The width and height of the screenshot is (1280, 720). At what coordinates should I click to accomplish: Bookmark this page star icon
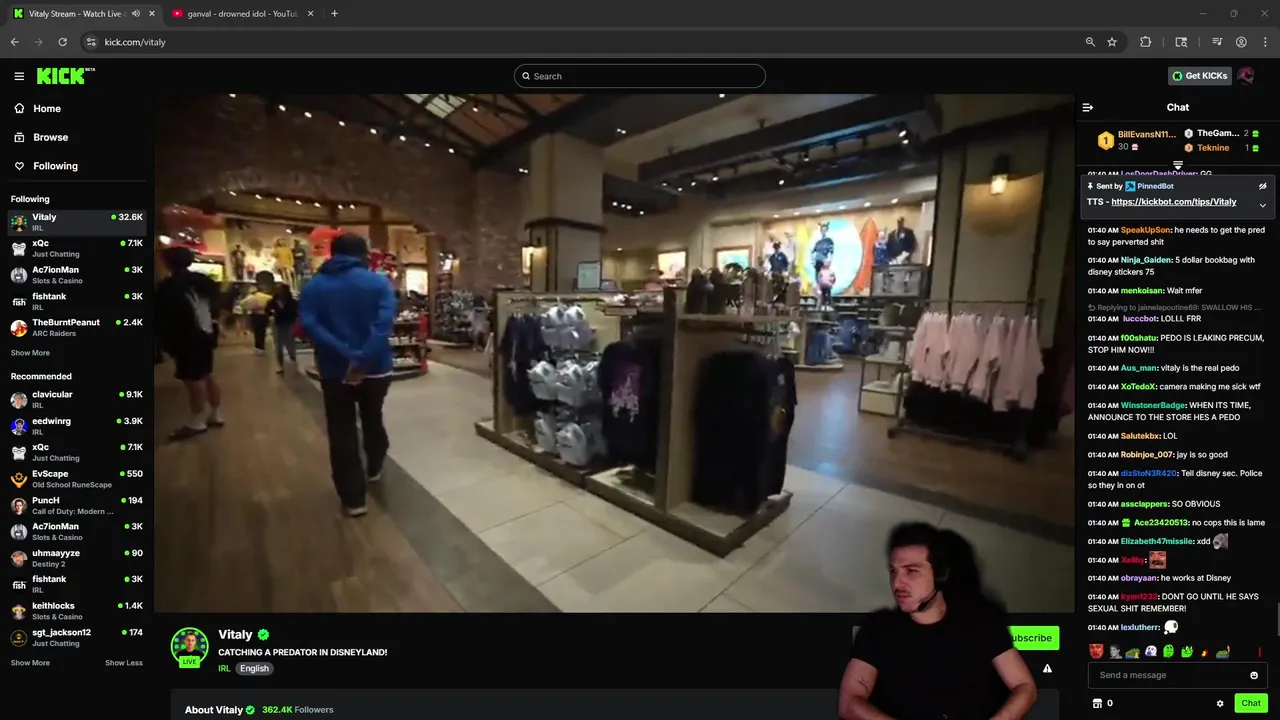pyautogui.click(x=1112, y=42)
